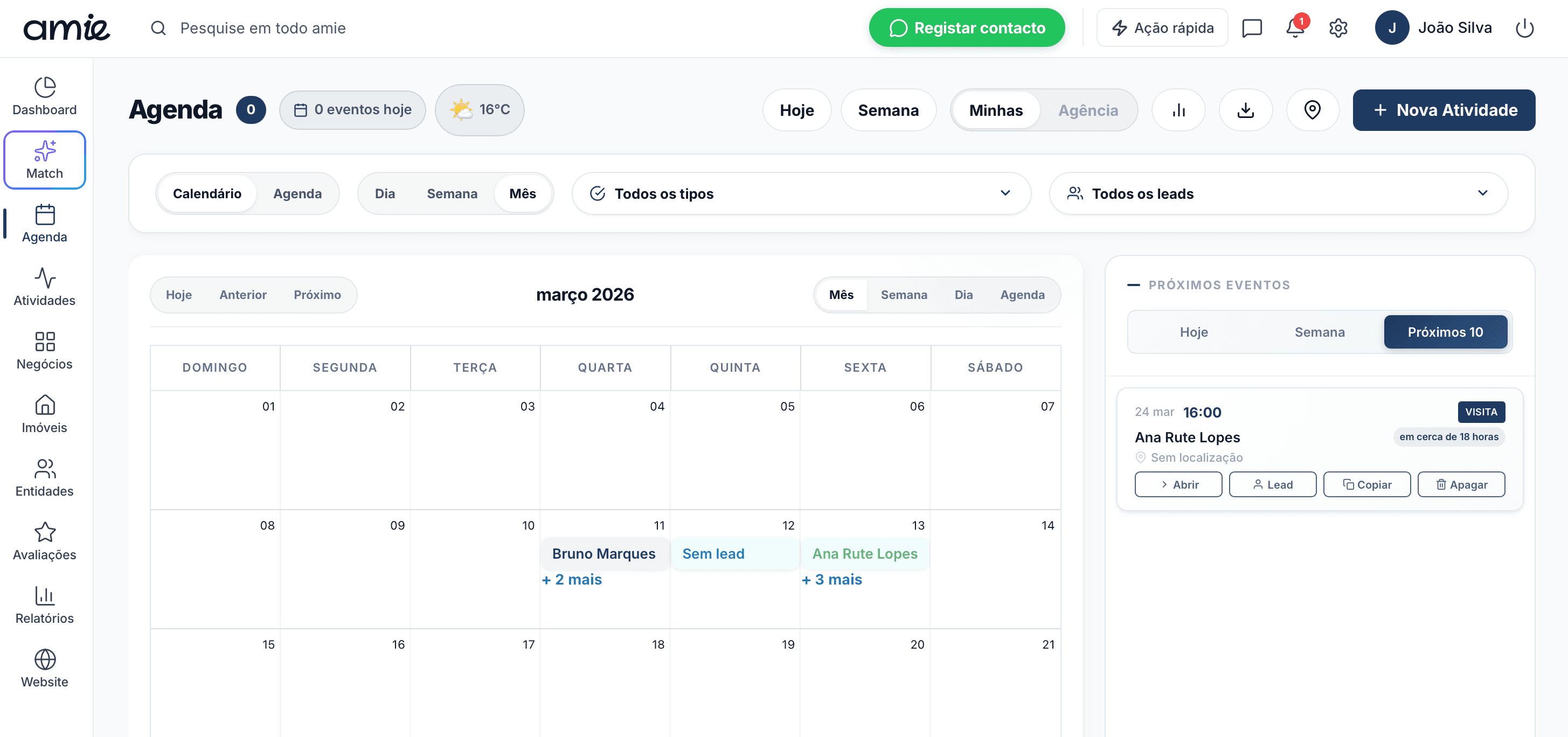The width and height of the screenshot is (1568, 737).
Task: Open the Match section in sidebar
Action: 44,159
